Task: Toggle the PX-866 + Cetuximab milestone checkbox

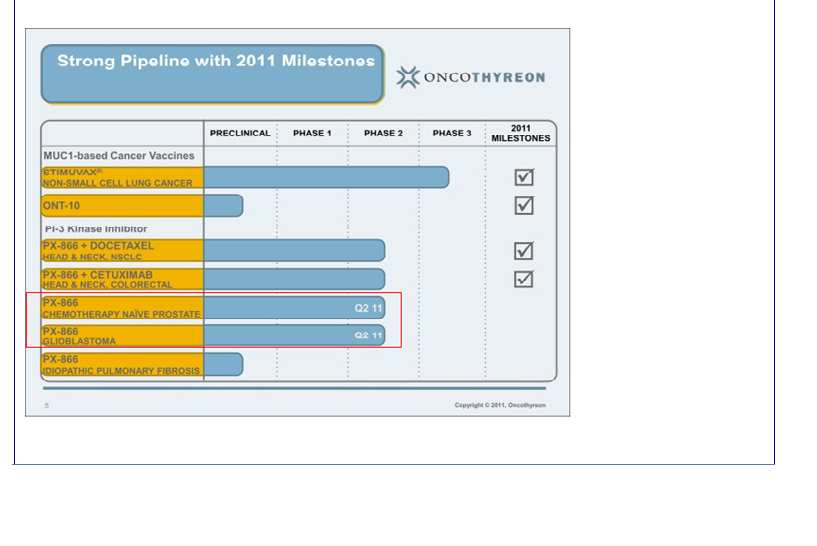Action: (524, 279)
